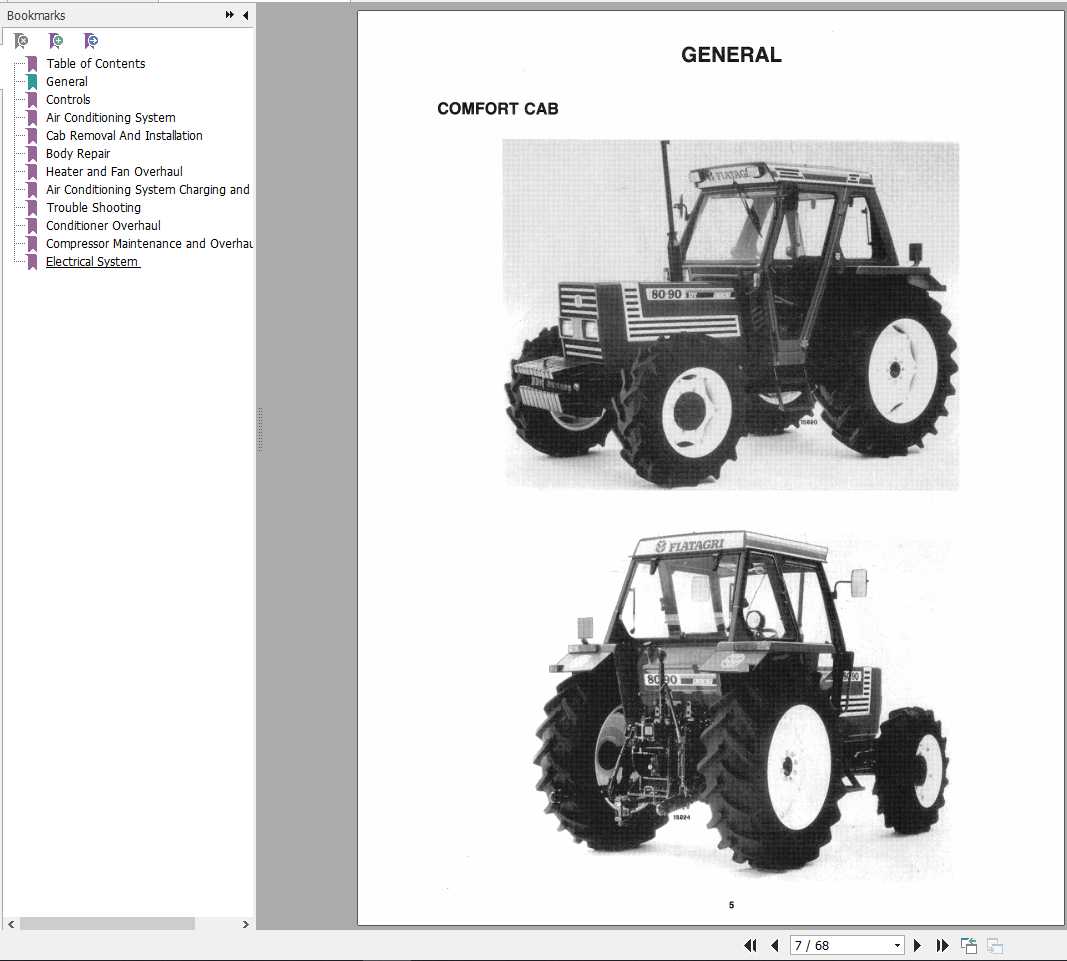The height and width of the screenshot is (961, 1067).
Task: Open the Air Conditioning System bookmark
Action: tap(110, 118)
